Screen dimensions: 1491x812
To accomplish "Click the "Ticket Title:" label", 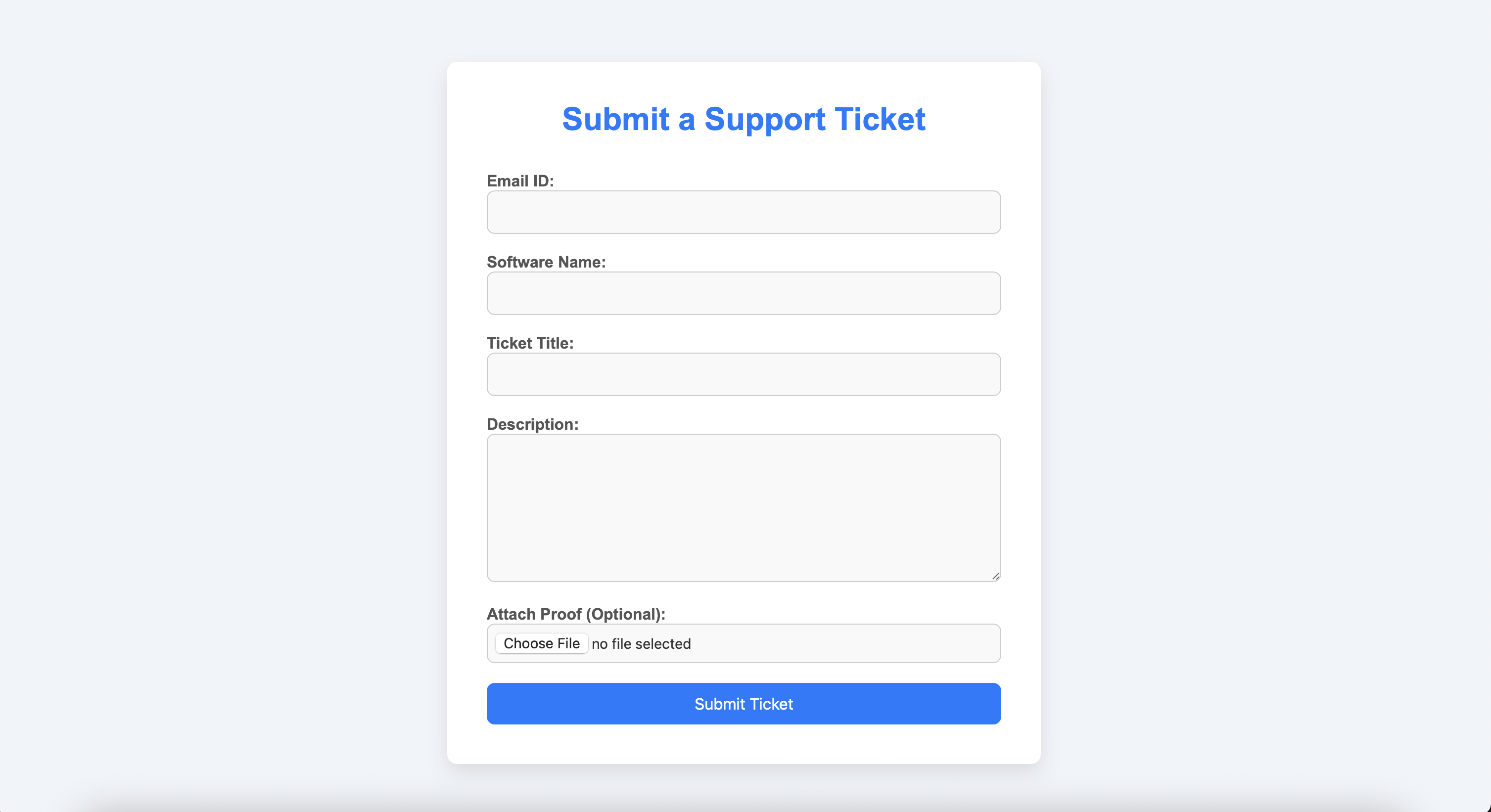I will coord(530,343).
